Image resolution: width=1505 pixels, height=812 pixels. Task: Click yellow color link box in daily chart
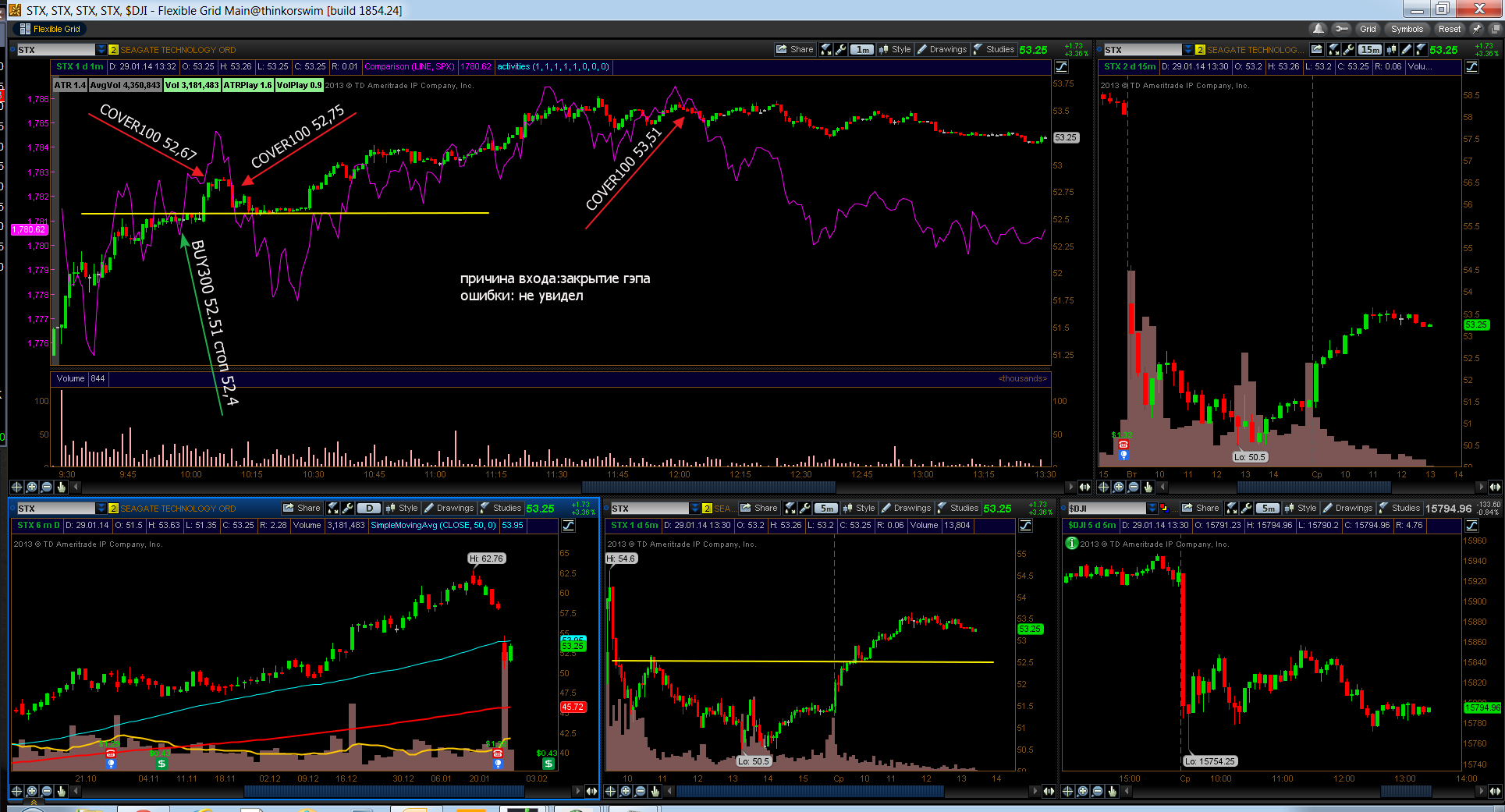click(113, 509)
